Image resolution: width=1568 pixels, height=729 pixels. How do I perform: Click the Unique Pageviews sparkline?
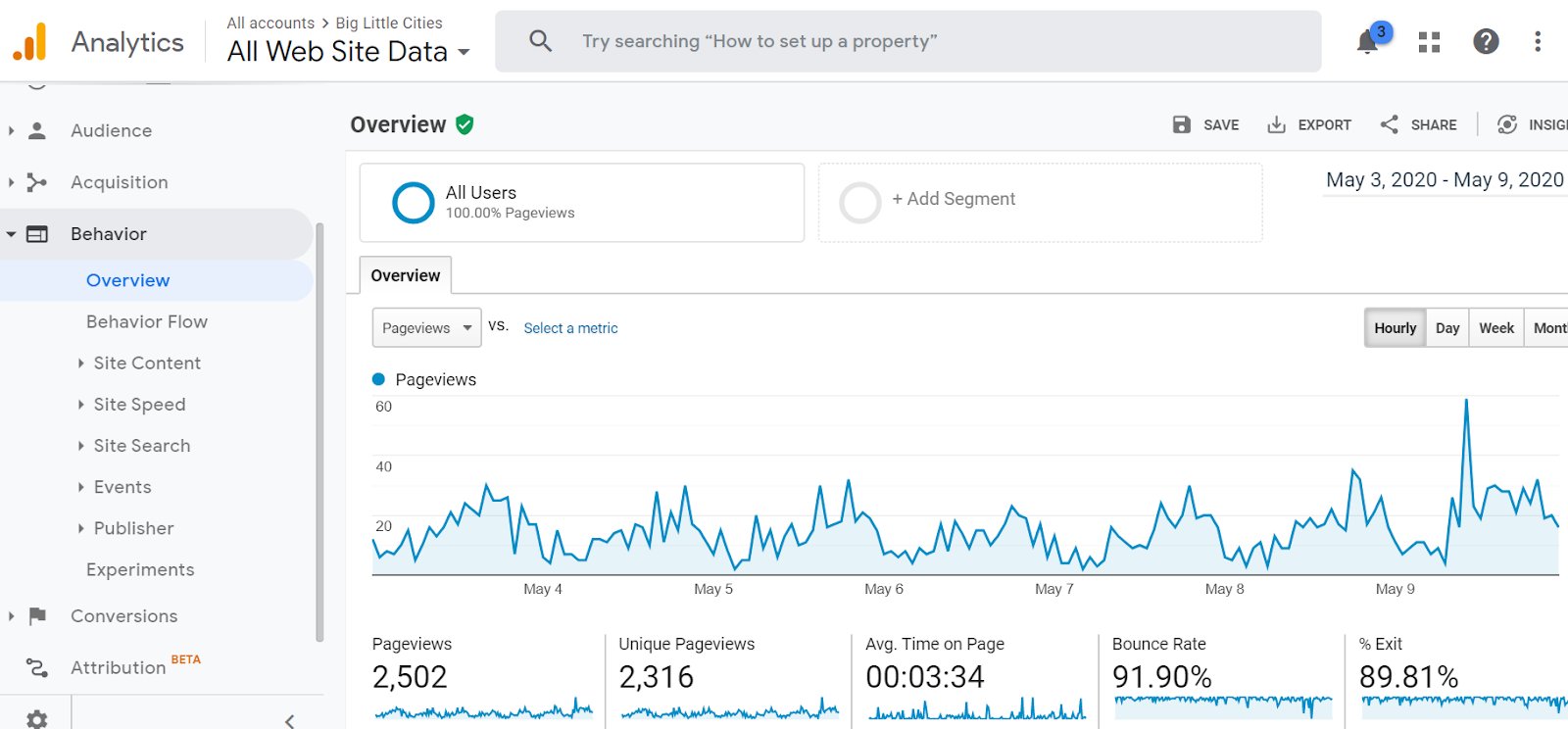(729, 709)
